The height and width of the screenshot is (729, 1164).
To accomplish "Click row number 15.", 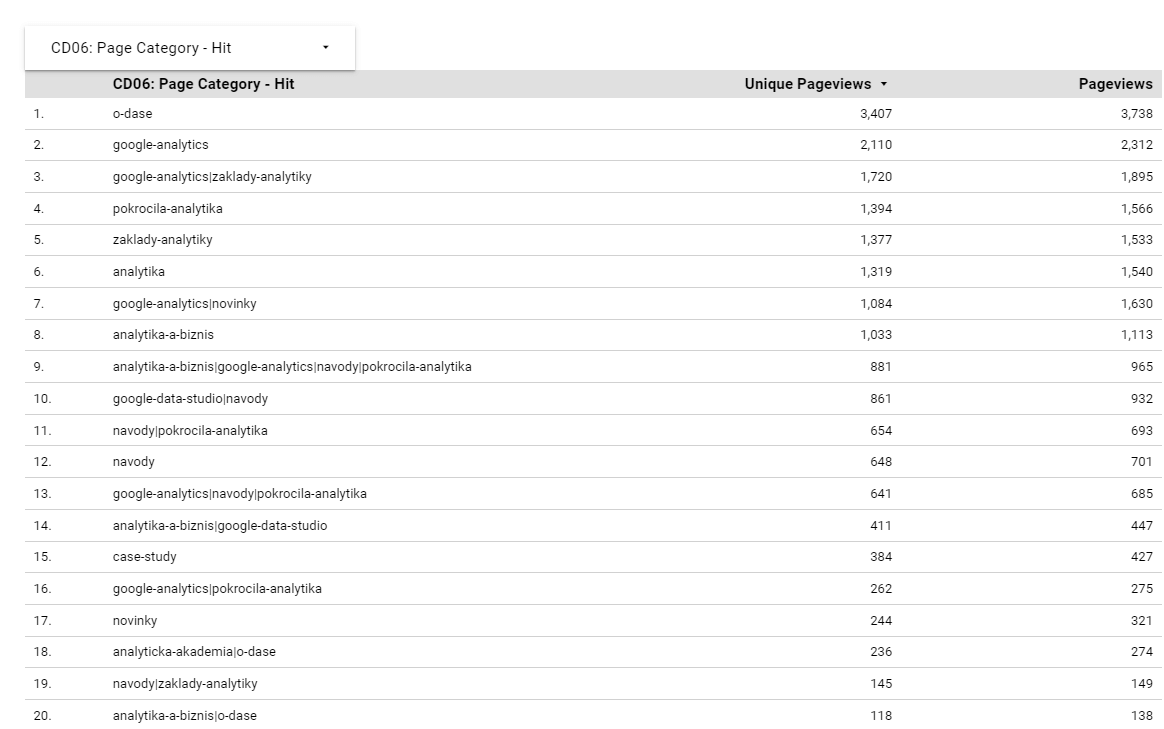I will [x=42, y=557].
